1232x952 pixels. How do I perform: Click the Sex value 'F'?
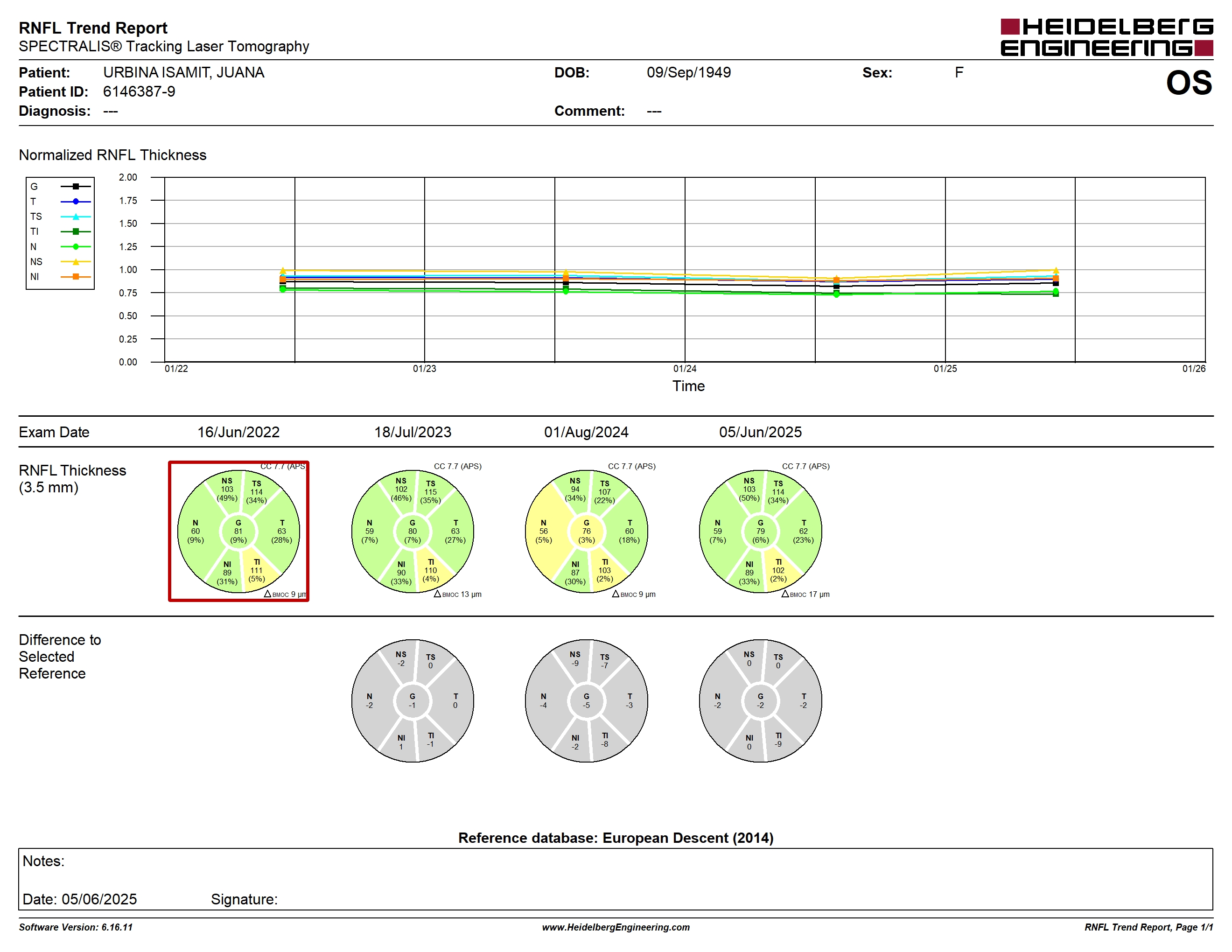pyautogui.click(x=959, y=72)
